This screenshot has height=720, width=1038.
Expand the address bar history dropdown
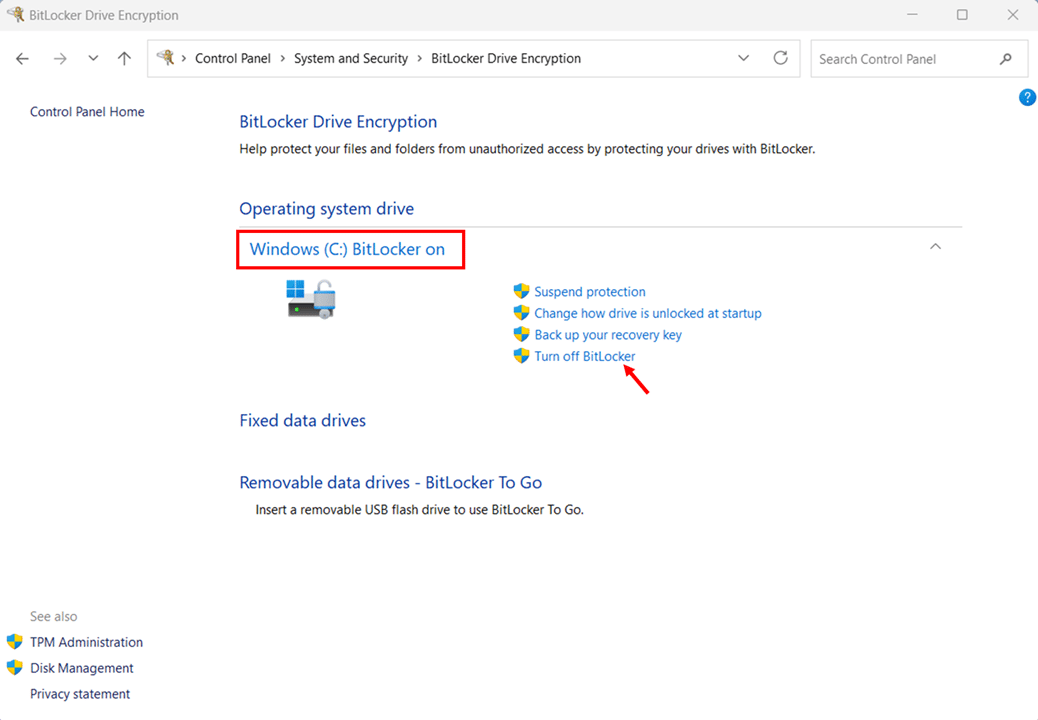pyautogui.click(x=743, y=58)
